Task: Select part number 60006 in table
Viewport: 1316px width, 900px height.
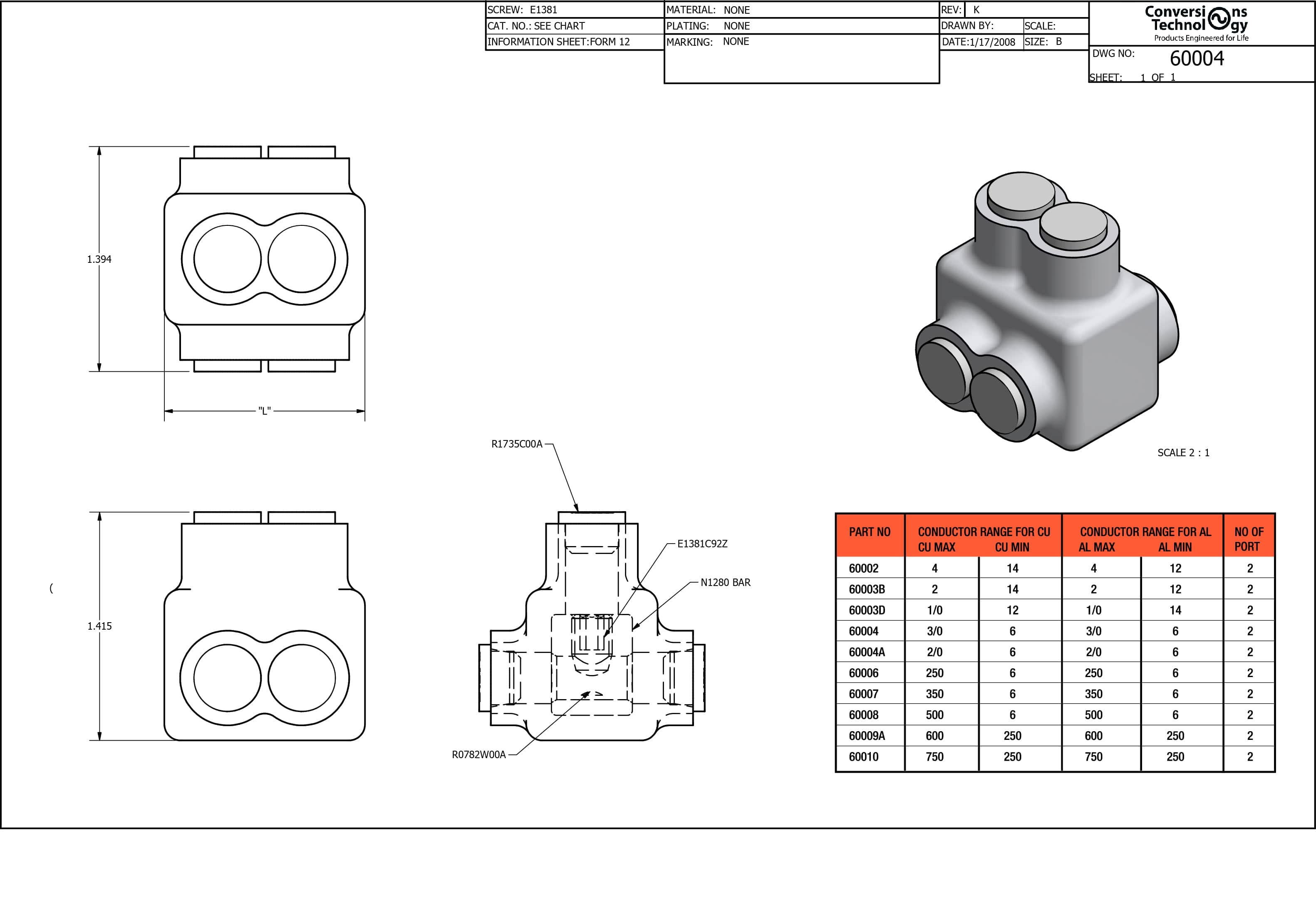Action: [864, 673]
